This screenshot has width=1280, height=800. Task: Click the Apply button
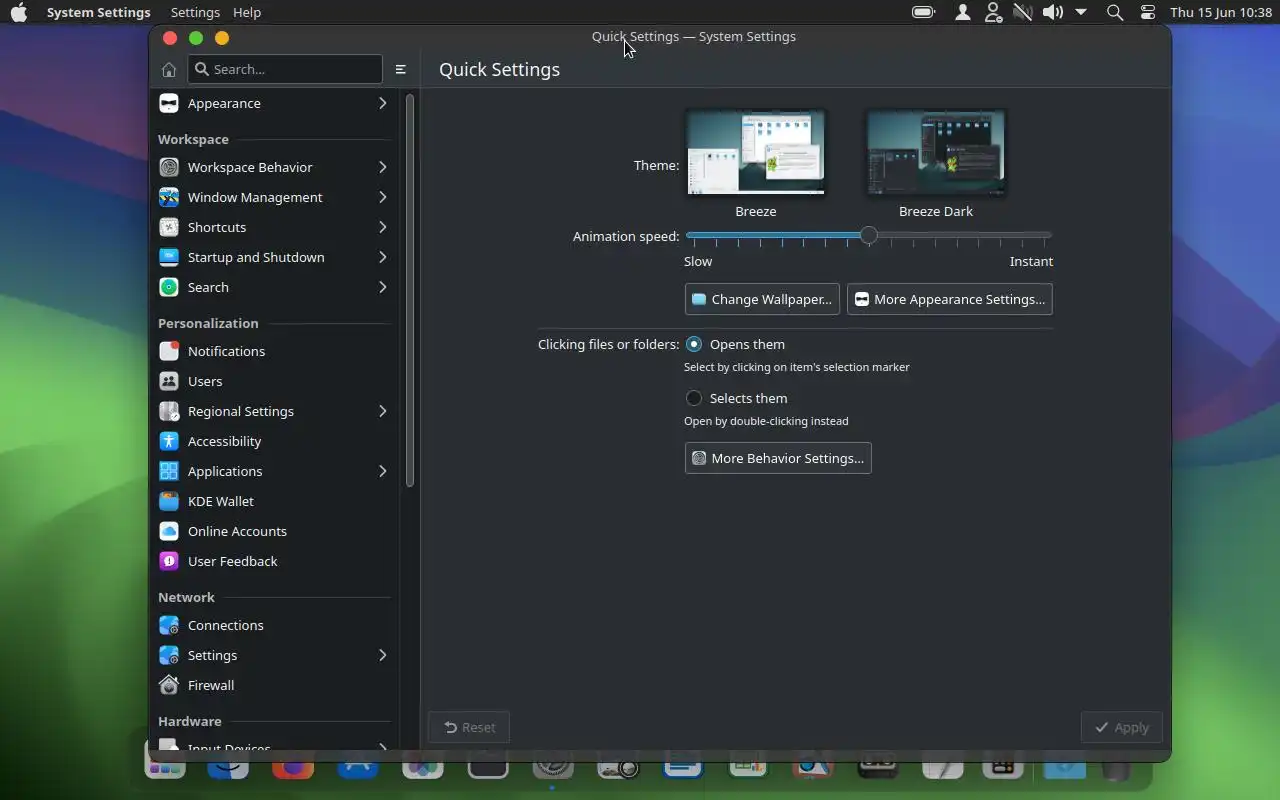tap(1121, 727)
